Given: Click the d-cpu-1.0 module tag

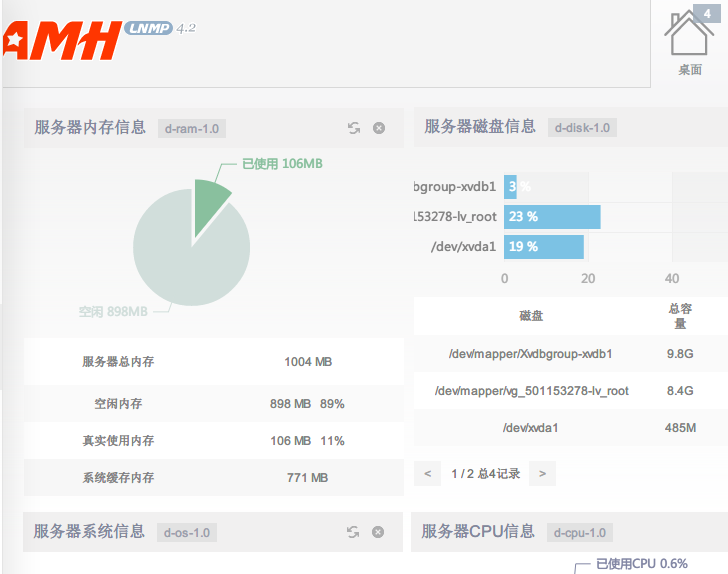Looking at the screenshot, I should [x=579, y=532].
